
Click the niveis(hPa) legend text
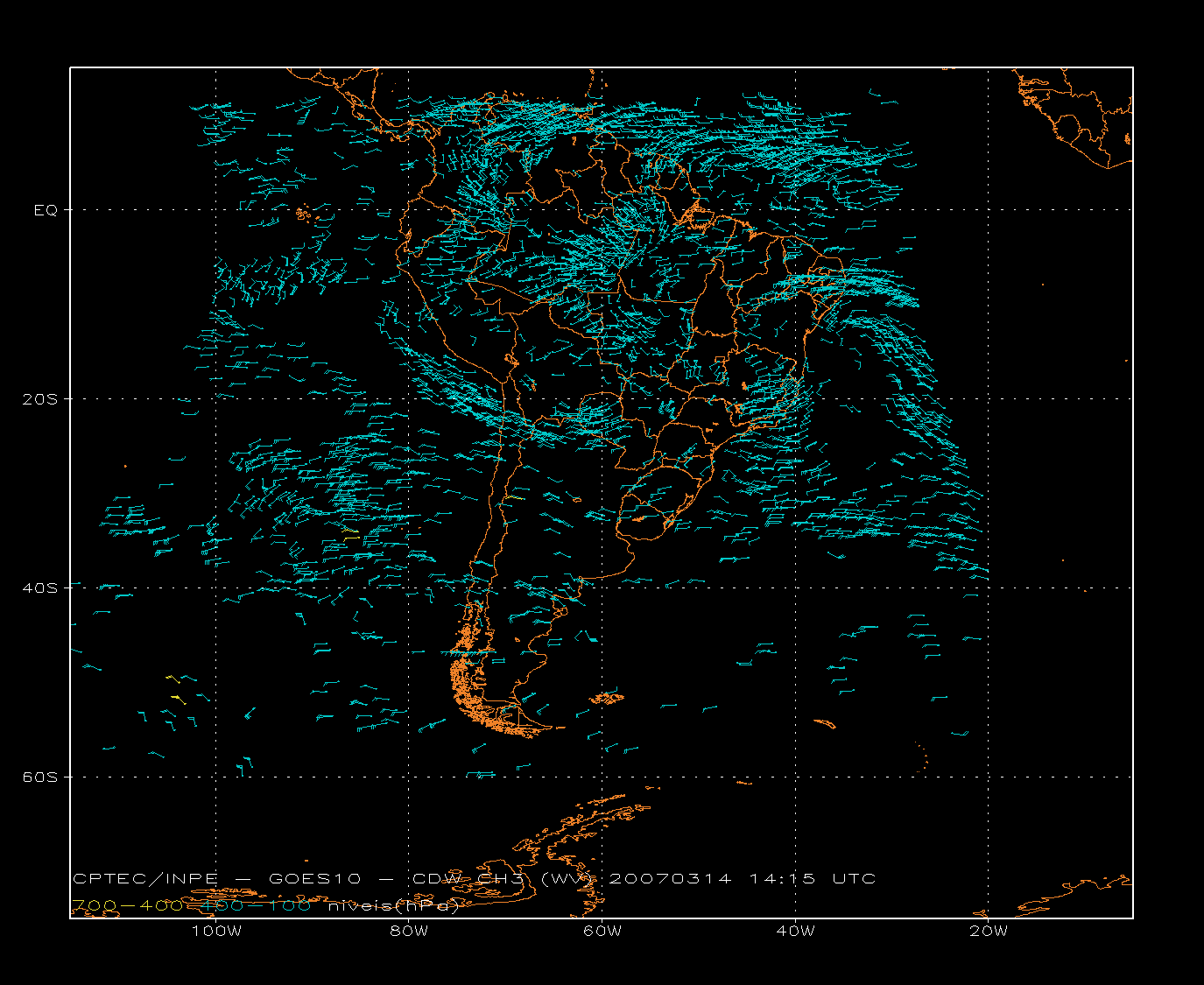point(394,906)
